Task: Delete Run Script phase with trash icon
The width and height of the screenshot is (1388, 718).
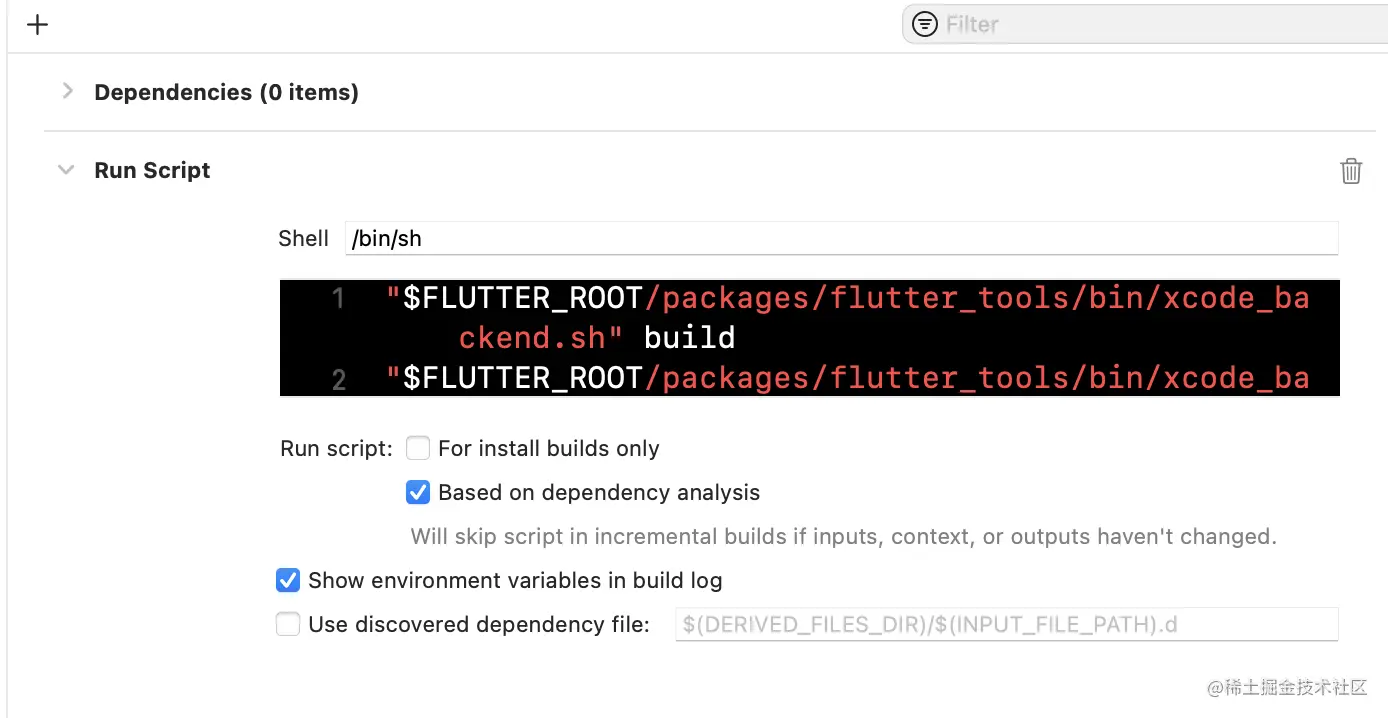Action: [1350, 171]
